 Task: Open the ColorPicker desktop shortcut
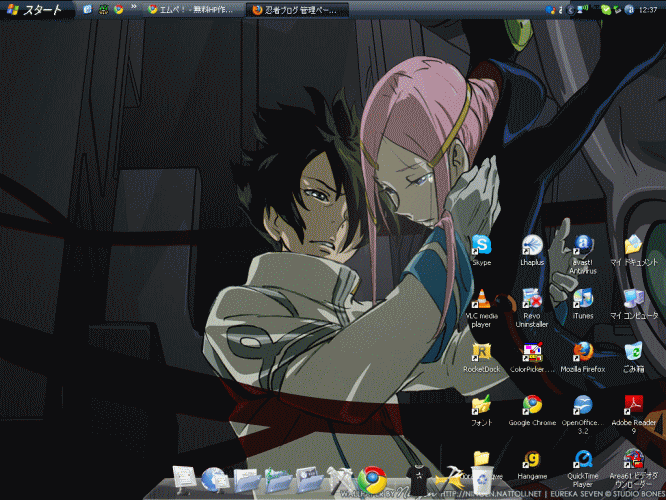pos(532,357)
